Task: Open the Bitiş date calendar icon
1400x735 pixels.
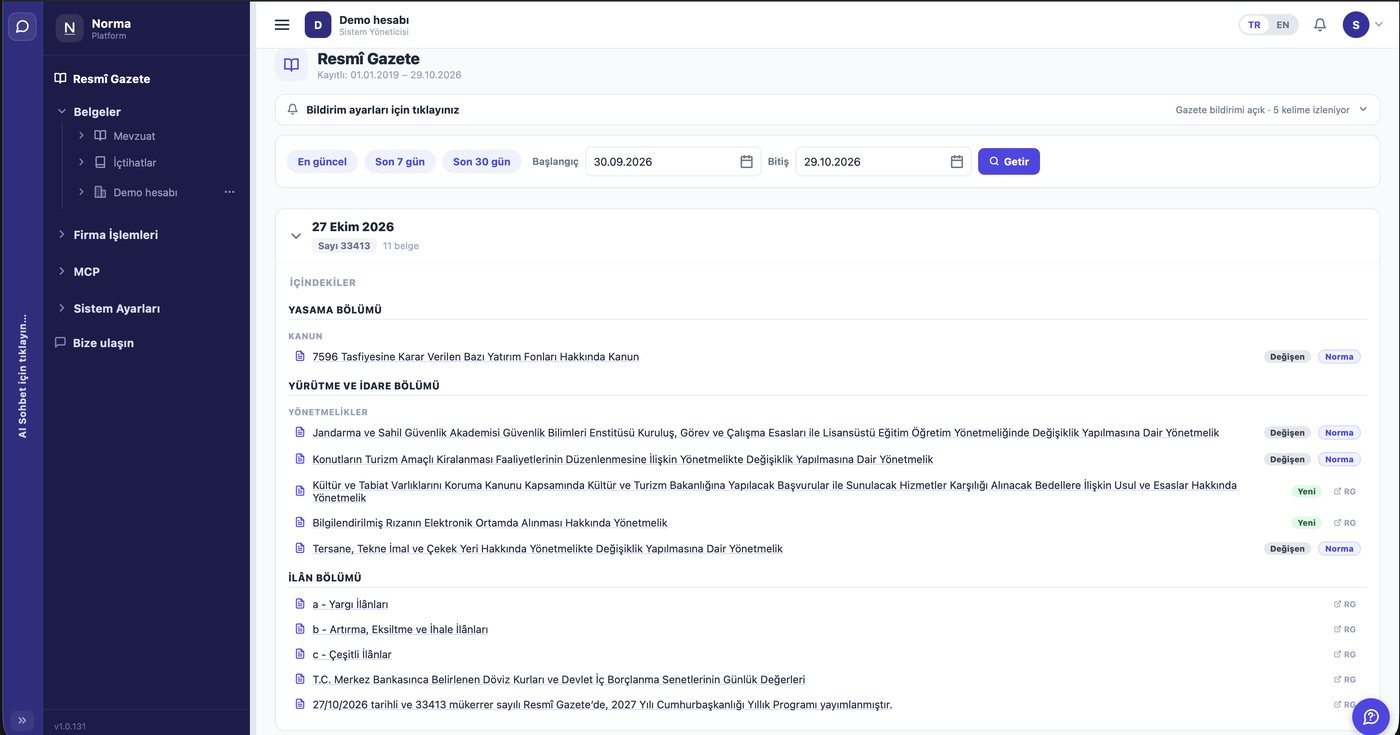Action: tap(957, 161)
